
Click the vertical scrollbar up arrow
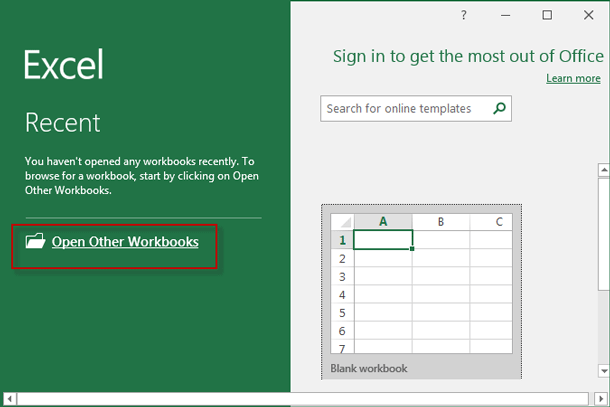coord(604,170)
